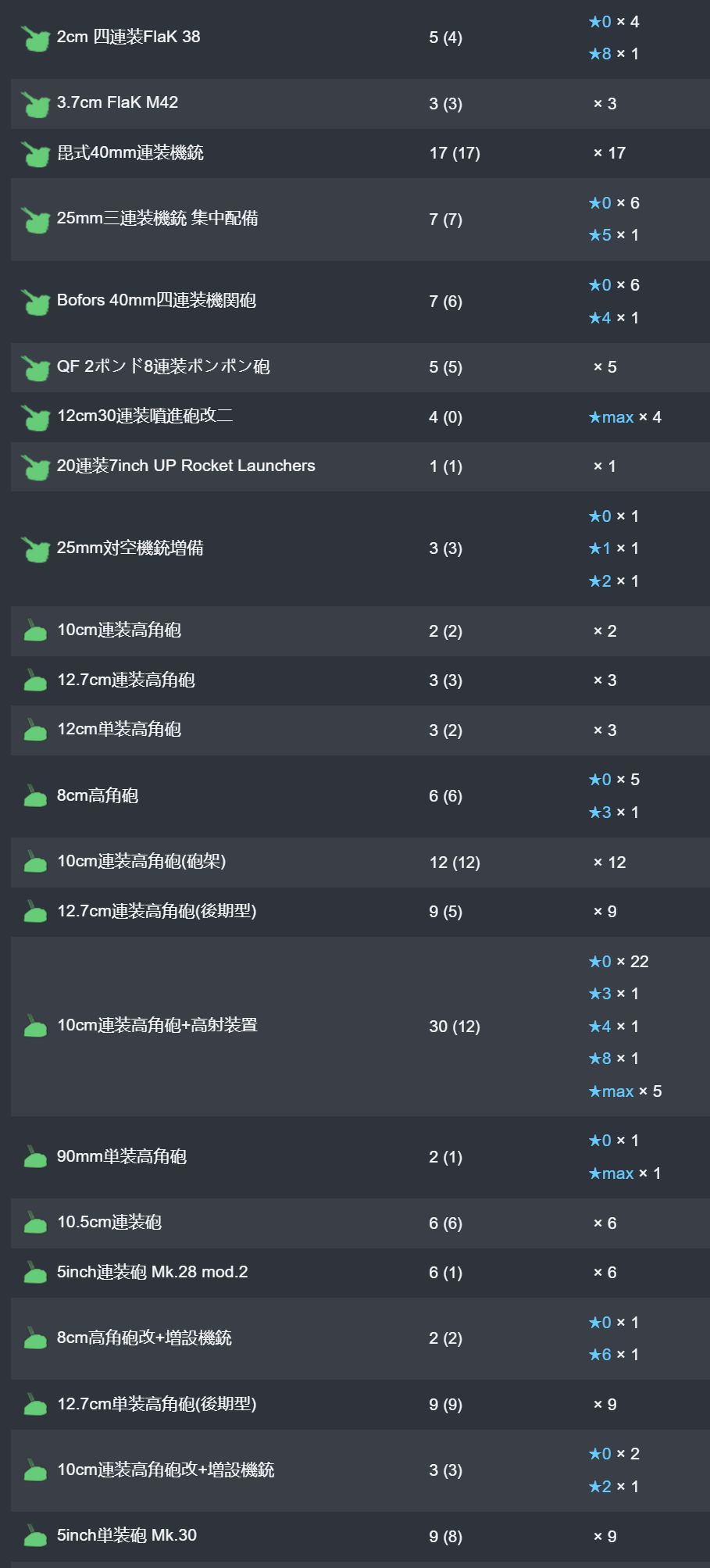Open the 10cm連装高角砲+高射装置 entry
The image size is (710, 1568).
point(157,1025)
